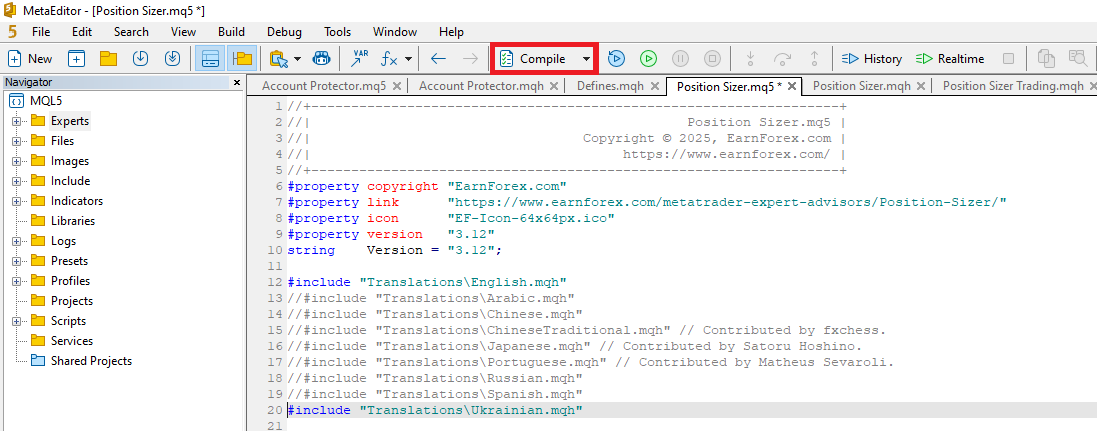Open the dropdown next to the clipboard cursor icon

tap(297, 59)
